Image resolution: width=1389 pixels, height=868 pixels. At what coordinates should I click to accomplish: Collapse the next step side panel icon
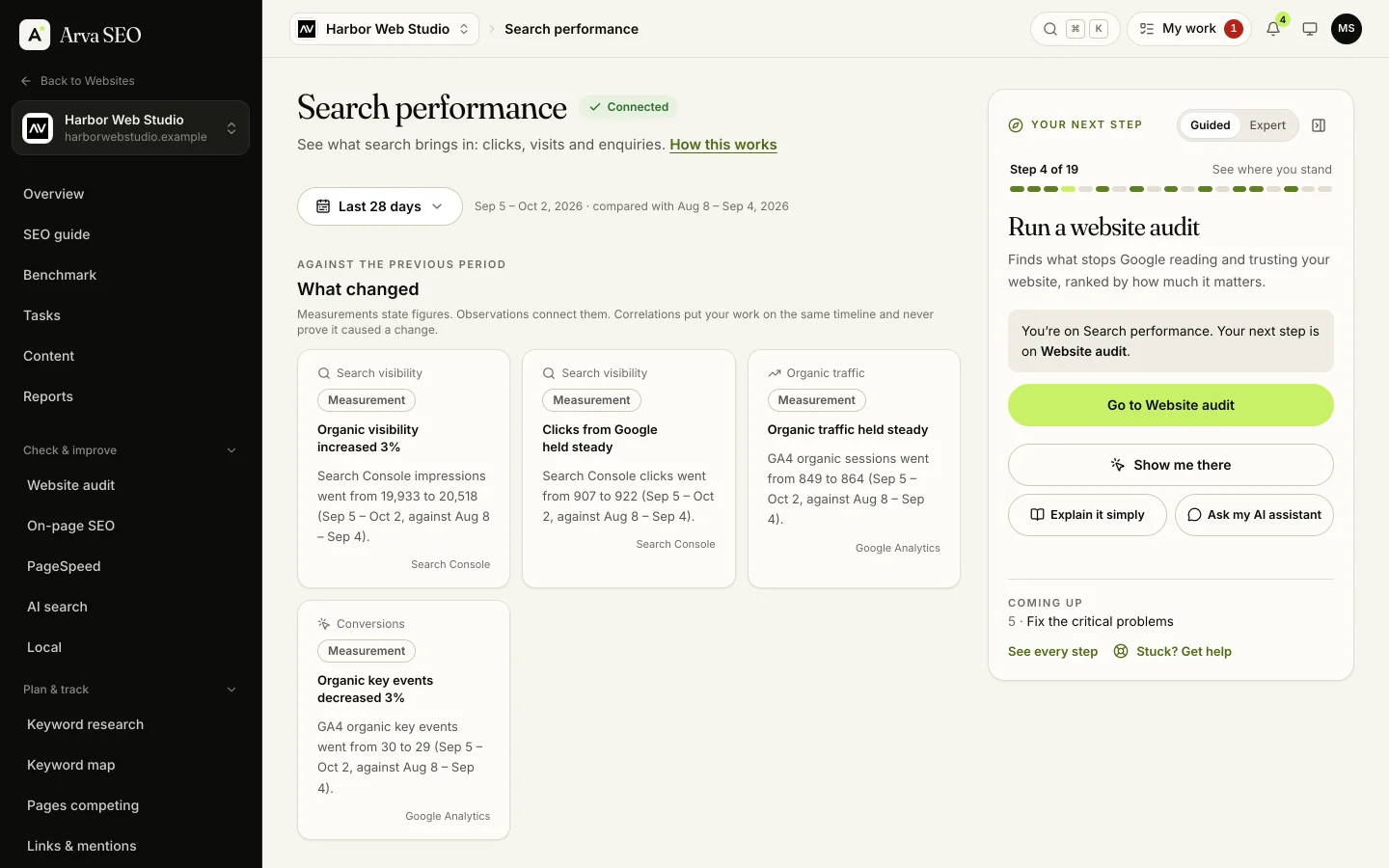pos(1319,125)
